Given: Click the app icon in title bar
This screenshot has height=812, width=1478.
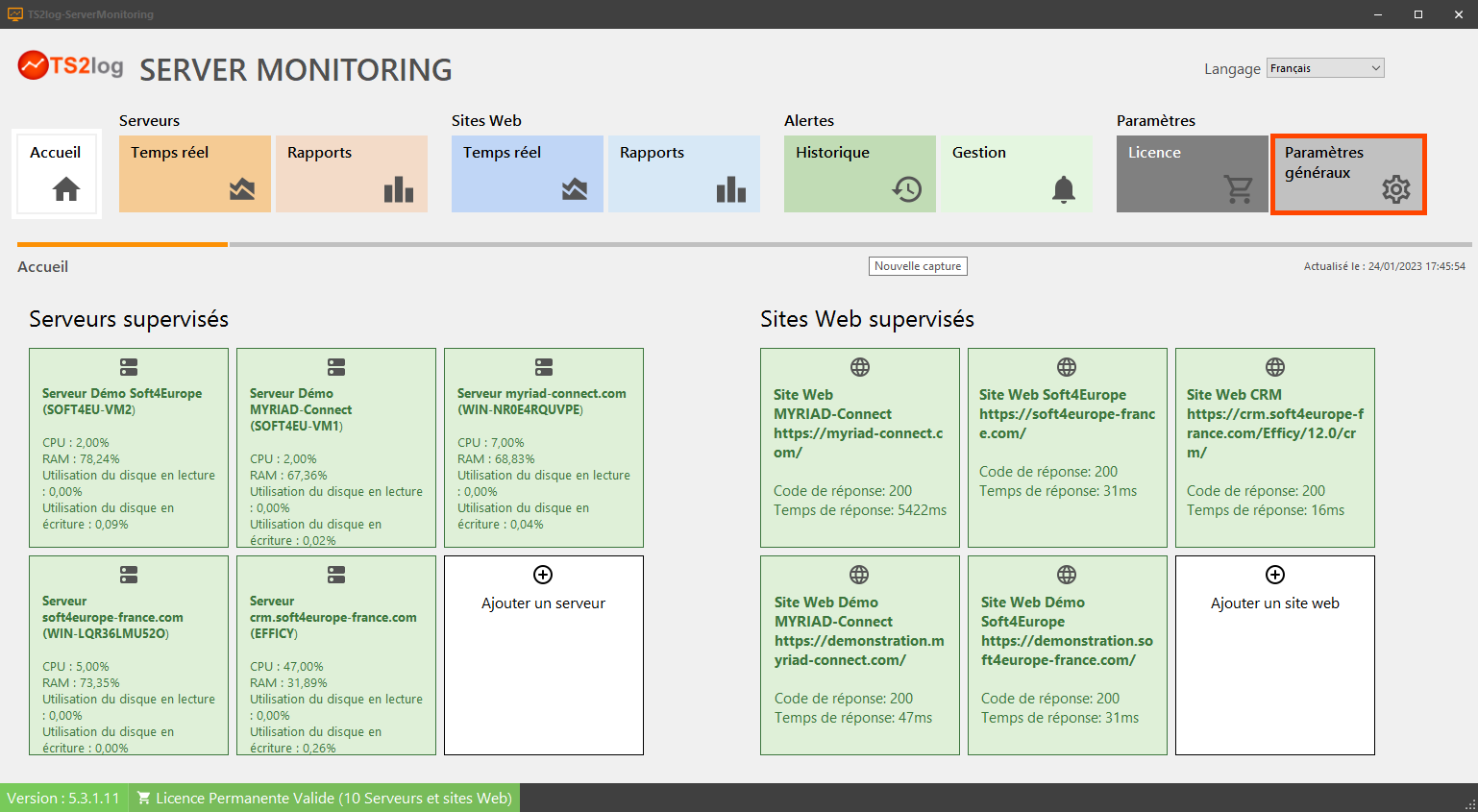Looking at the screenshot, I should [14, 14].
